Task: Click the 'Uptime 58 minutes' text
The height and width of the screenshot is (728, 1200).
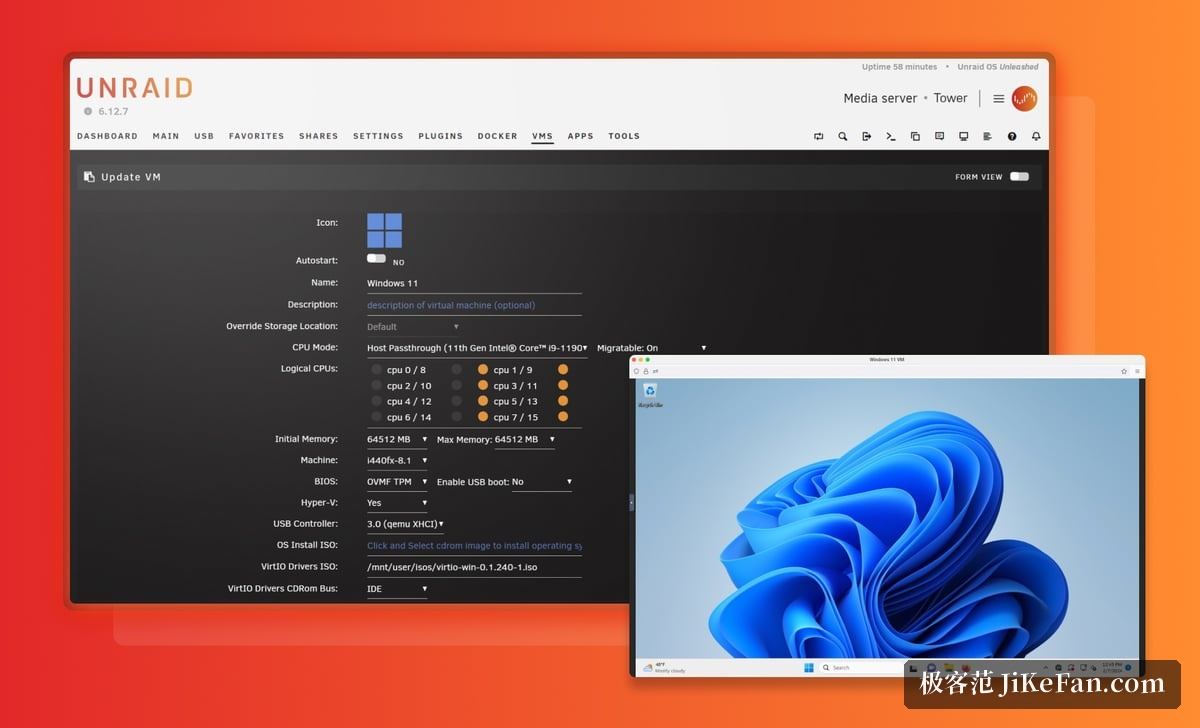Action: [x=899, y=67]
